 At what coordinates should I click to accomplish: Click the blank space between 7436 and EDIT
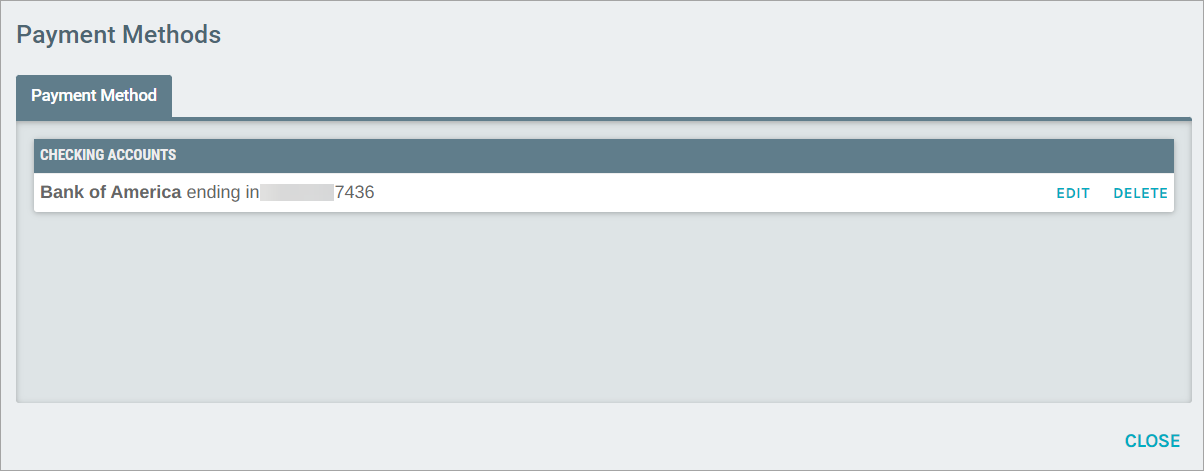[715, 192]
